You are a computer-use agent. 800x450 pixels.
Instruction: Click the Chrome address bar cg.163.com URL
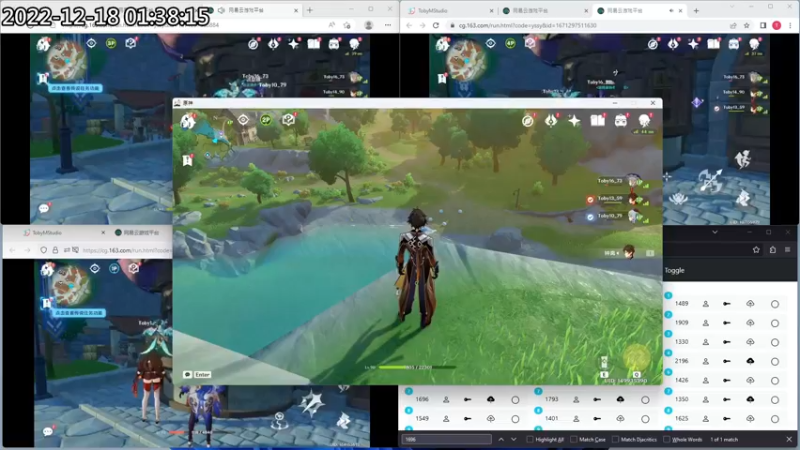tap(527, 25)
